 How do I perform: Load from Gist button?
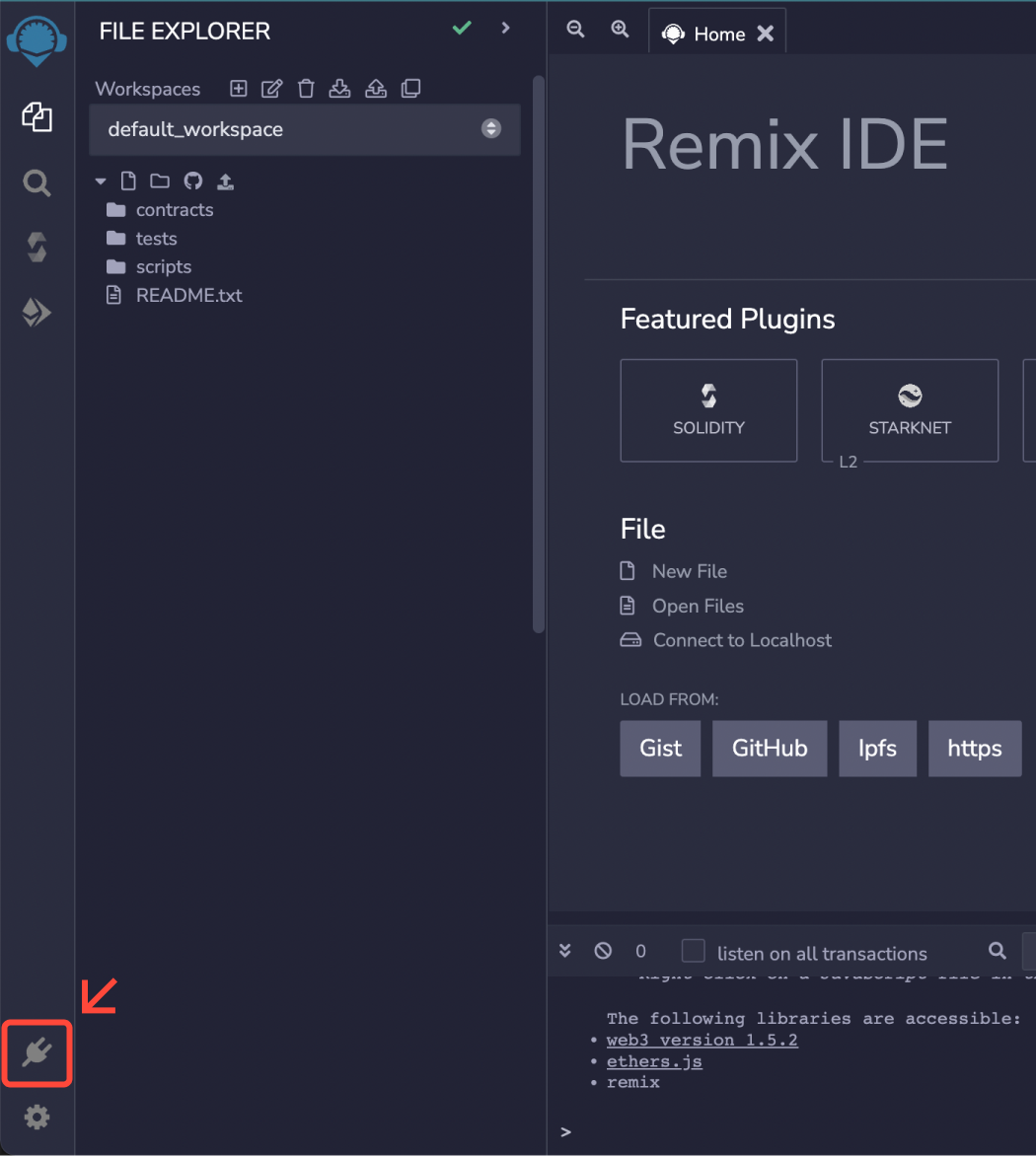[x=661, y=749]
